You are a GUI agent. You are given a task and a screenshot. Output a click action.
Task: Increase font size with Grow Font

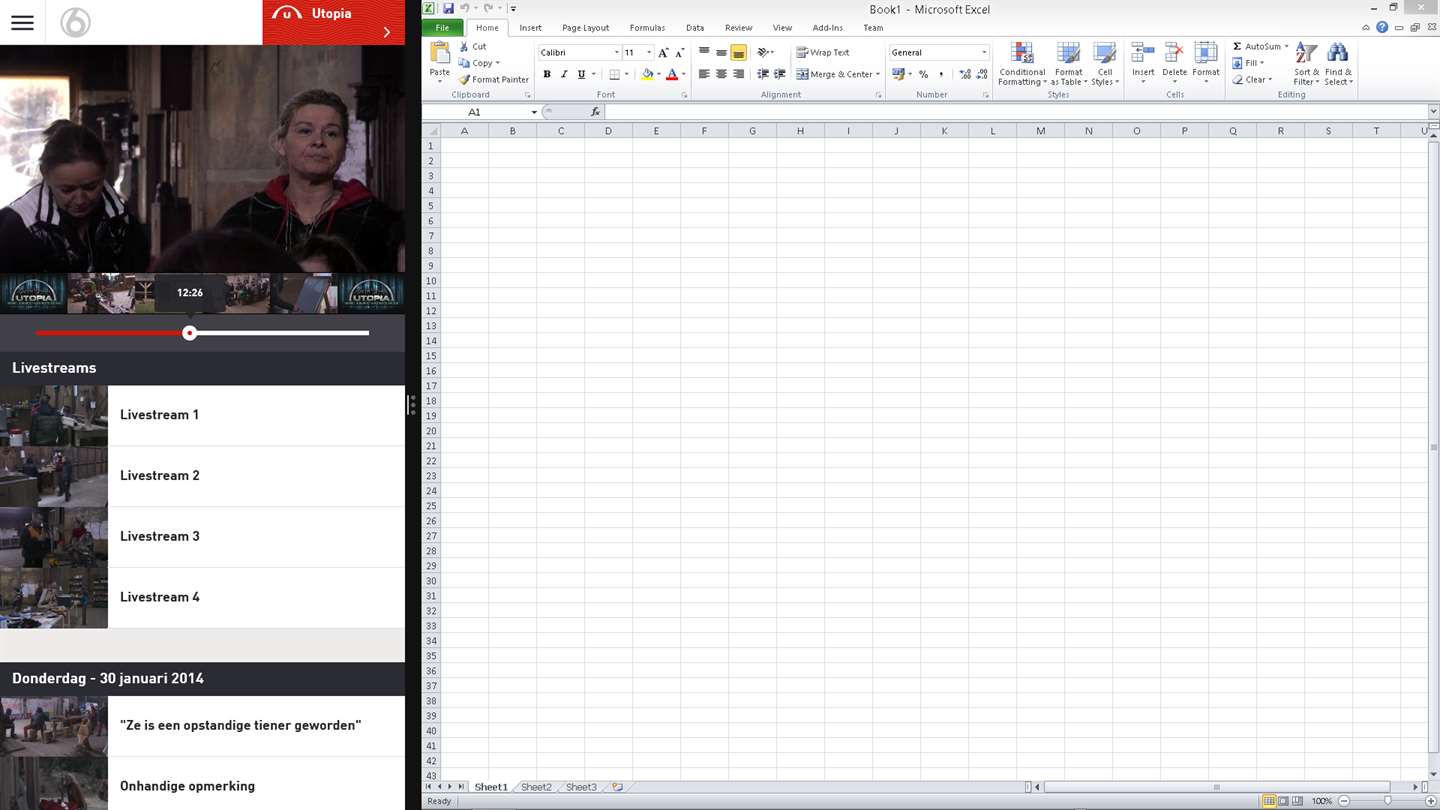[x=662, y=52]
